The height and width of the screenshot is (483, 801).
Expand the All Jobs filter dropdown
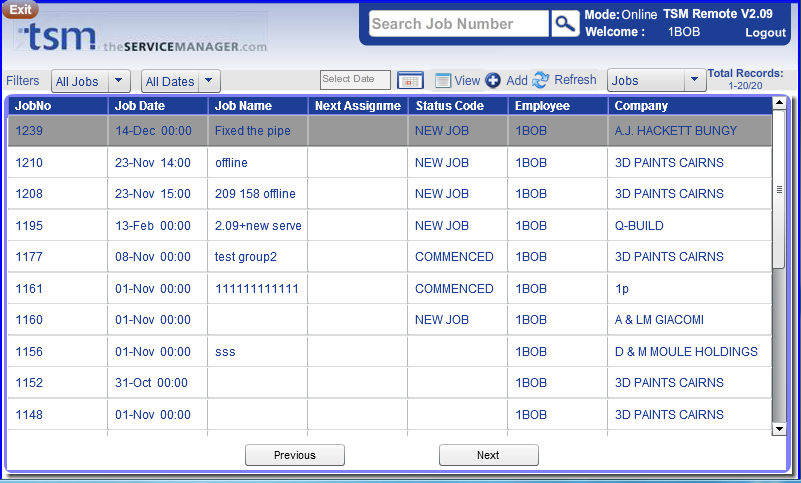[119, 81]
